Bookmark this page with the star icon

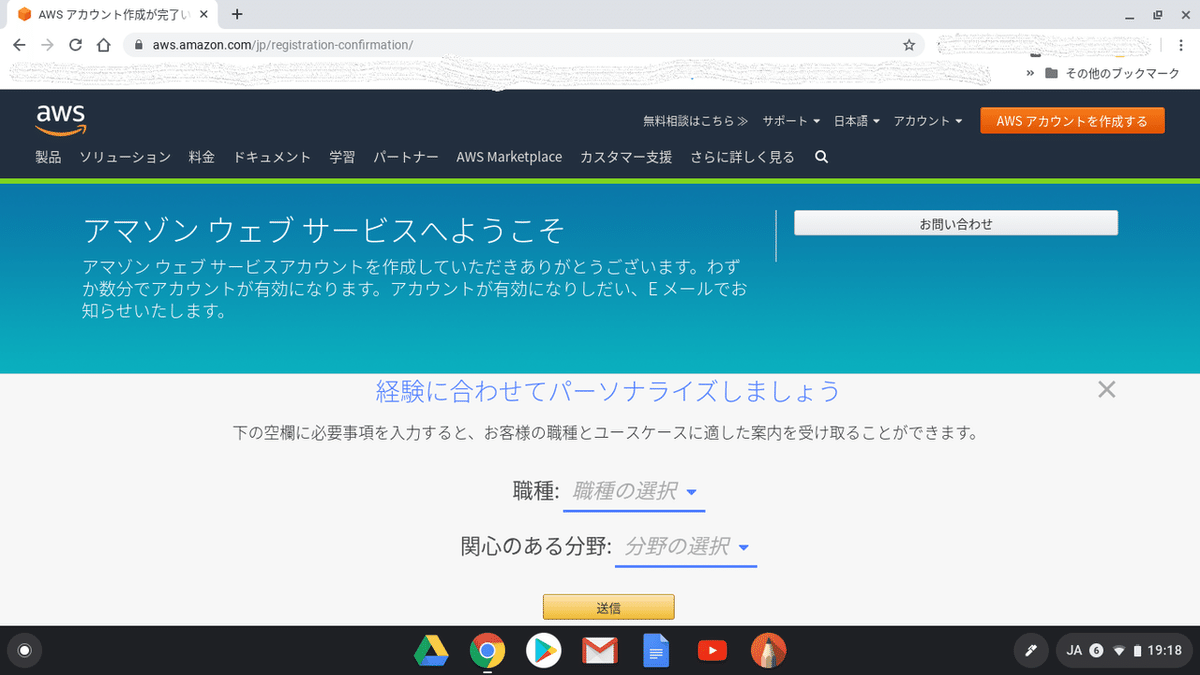909,45
